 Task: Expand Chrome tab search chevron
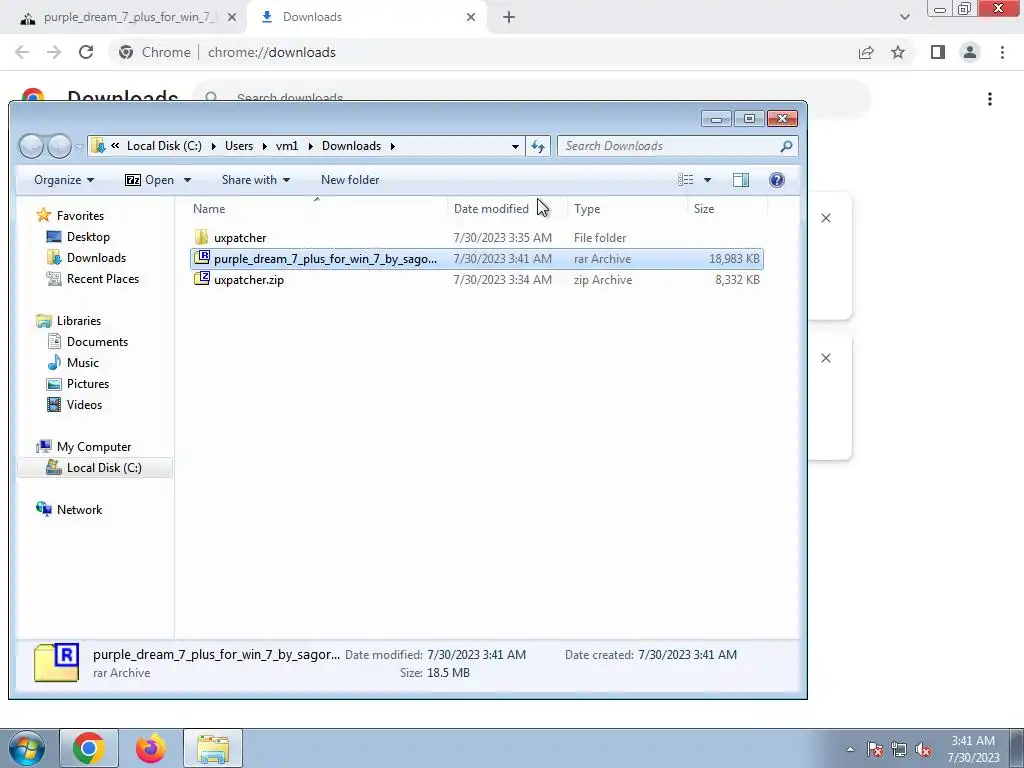[904, 17]
